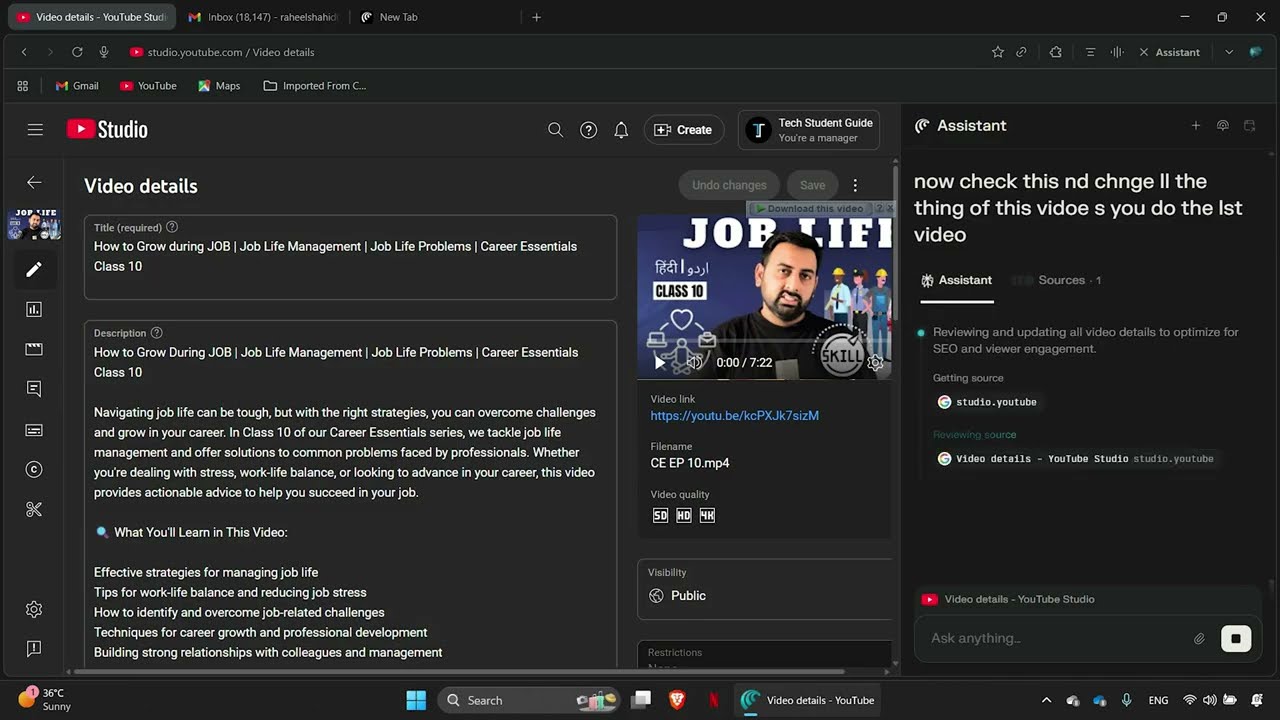Stop the Assistant response
Screen dimensions: 1280x720
click(1236, 638)
